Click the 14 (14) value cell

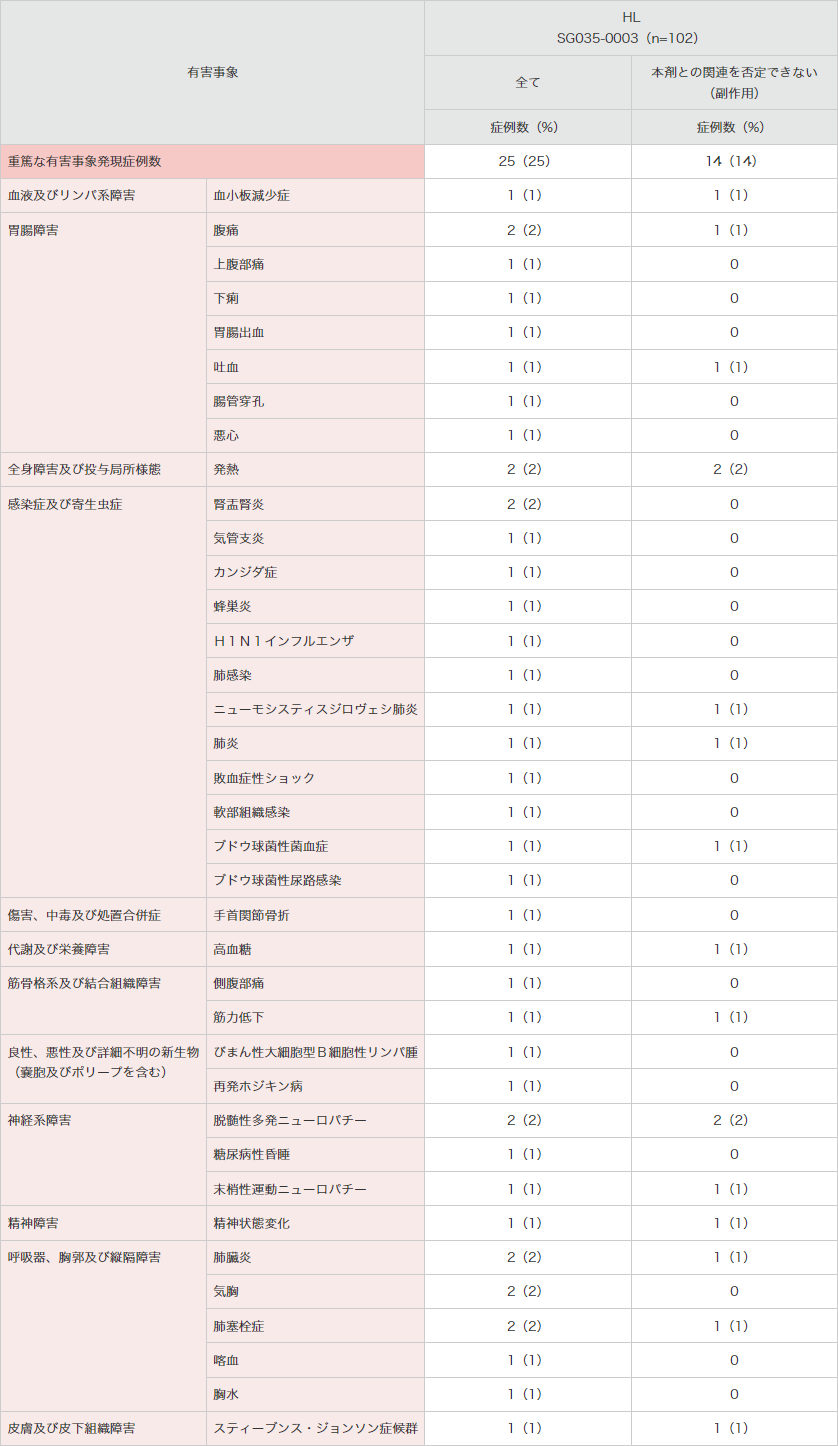point(734,161)
